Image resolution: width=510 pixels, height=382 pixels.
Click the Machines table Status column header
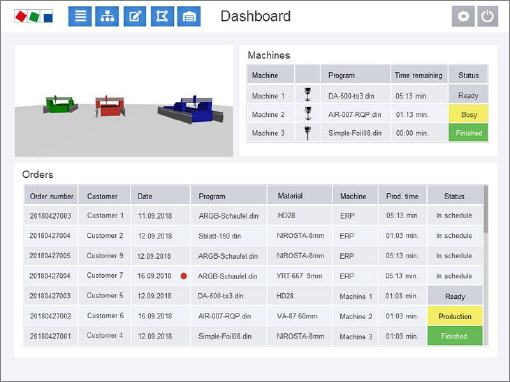468,75
